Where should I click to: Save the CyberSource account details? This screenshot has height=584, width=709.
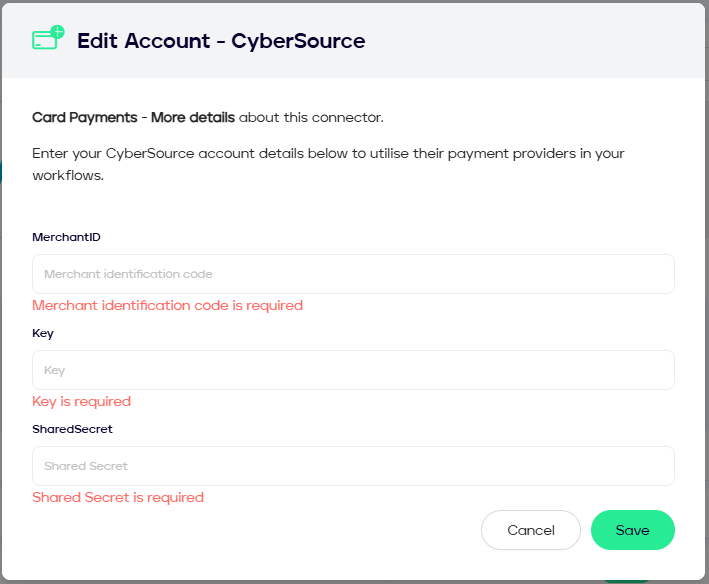point(632,530)
